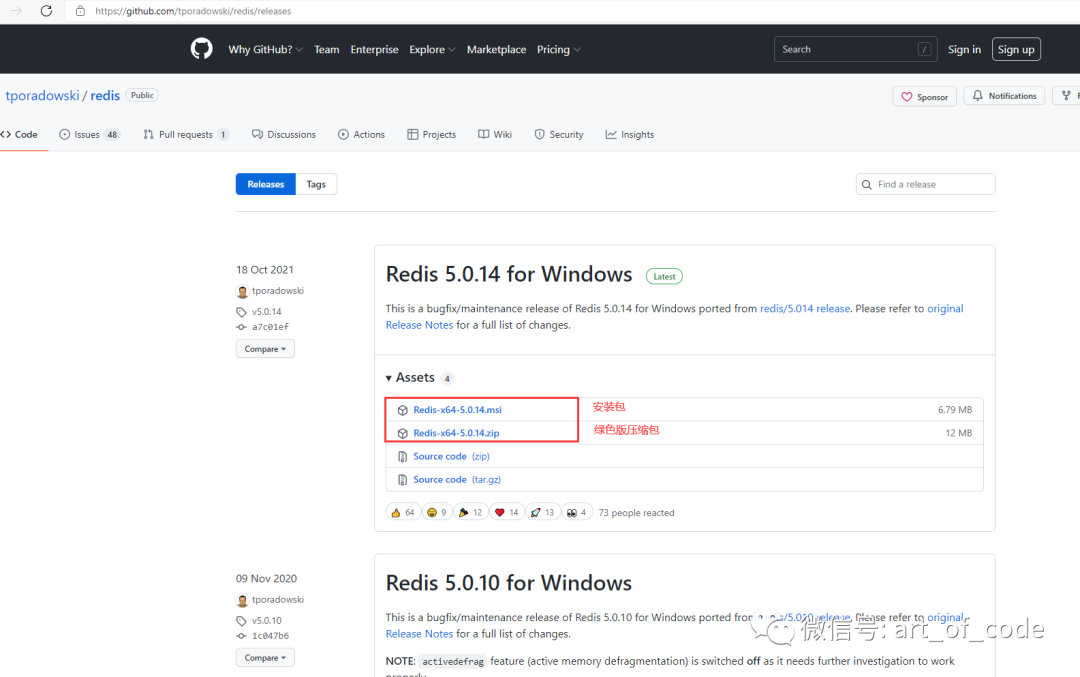
Task: Open Compare dropdown for Redis 5.0.14
Action: [265, 349]
